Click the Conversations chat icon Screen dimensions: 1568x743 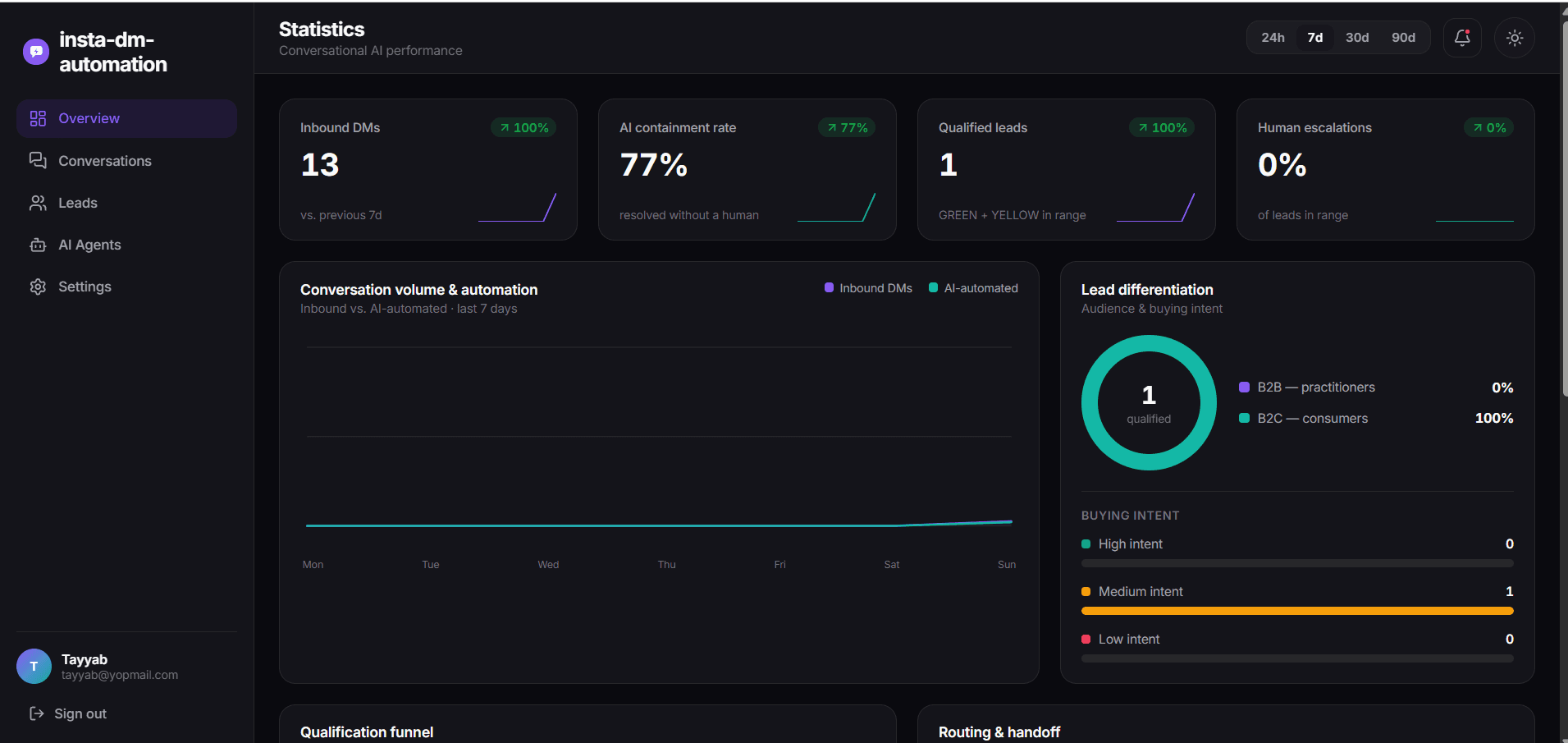click(x=38, y=161)
